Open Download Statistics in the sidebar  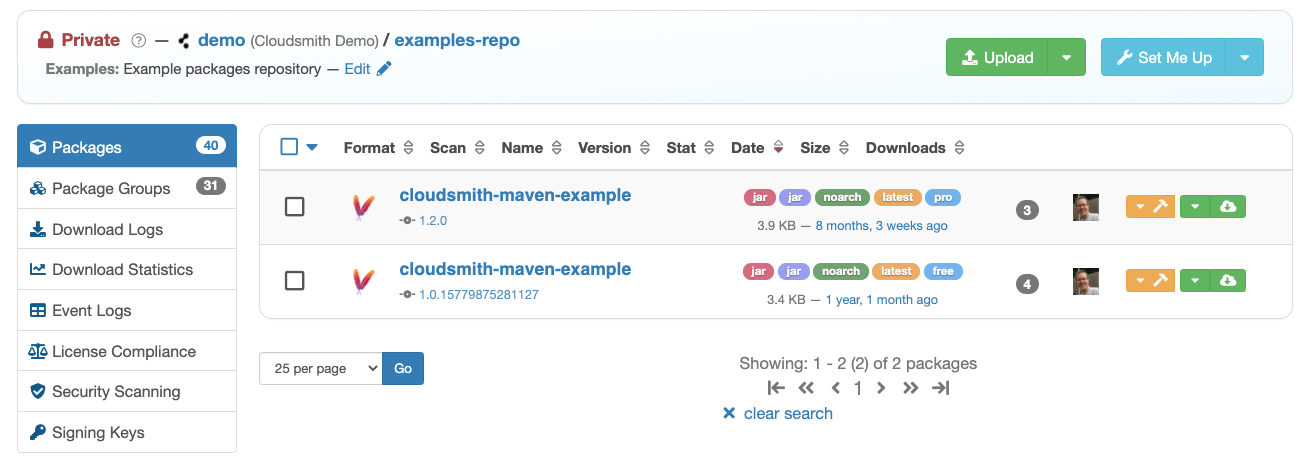pyautogui.click(x=127, y=269)
